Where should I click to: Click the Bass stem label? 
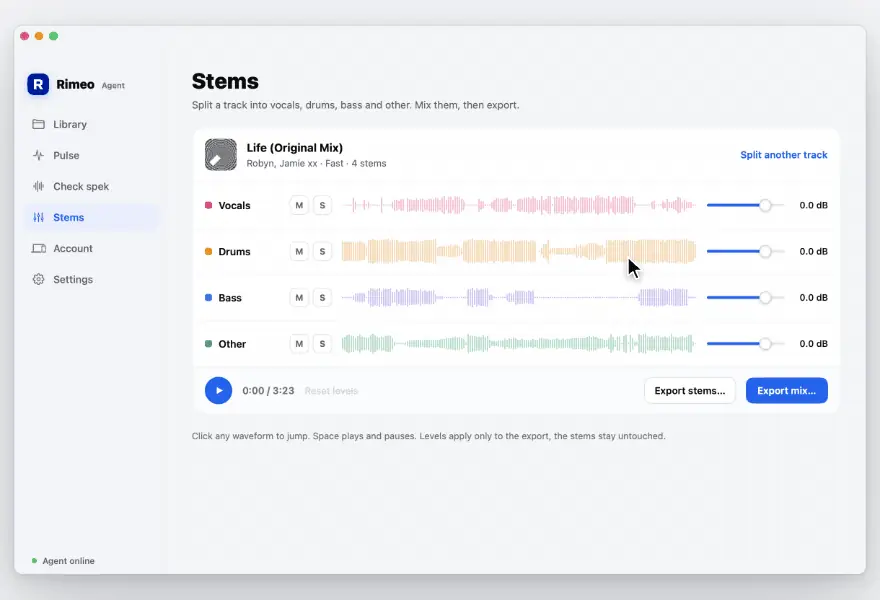click(x=230, y=297)
